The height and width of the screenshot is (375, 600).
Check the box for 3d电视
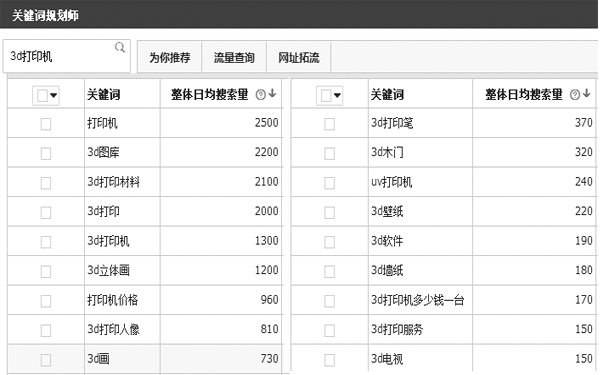(329, 360)
